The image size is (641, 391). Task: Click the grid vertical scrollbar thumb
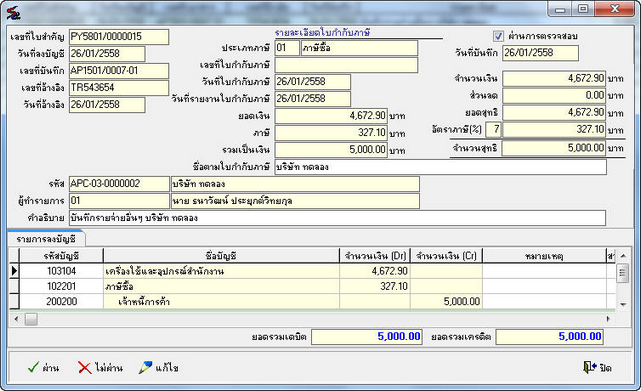coord(623,273)
